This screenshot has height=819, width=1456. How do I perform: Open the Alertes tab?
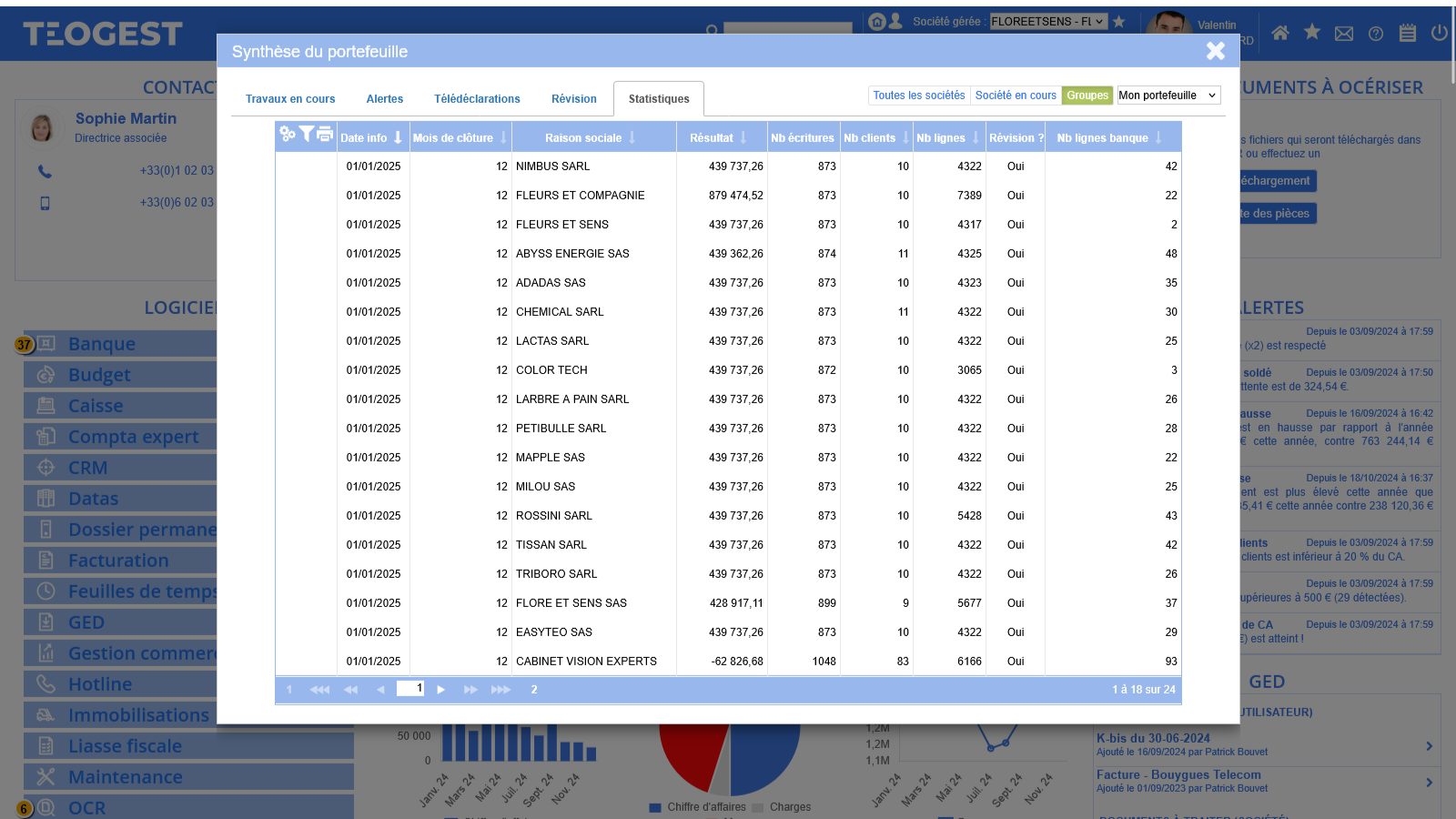[x=385, y=99]
